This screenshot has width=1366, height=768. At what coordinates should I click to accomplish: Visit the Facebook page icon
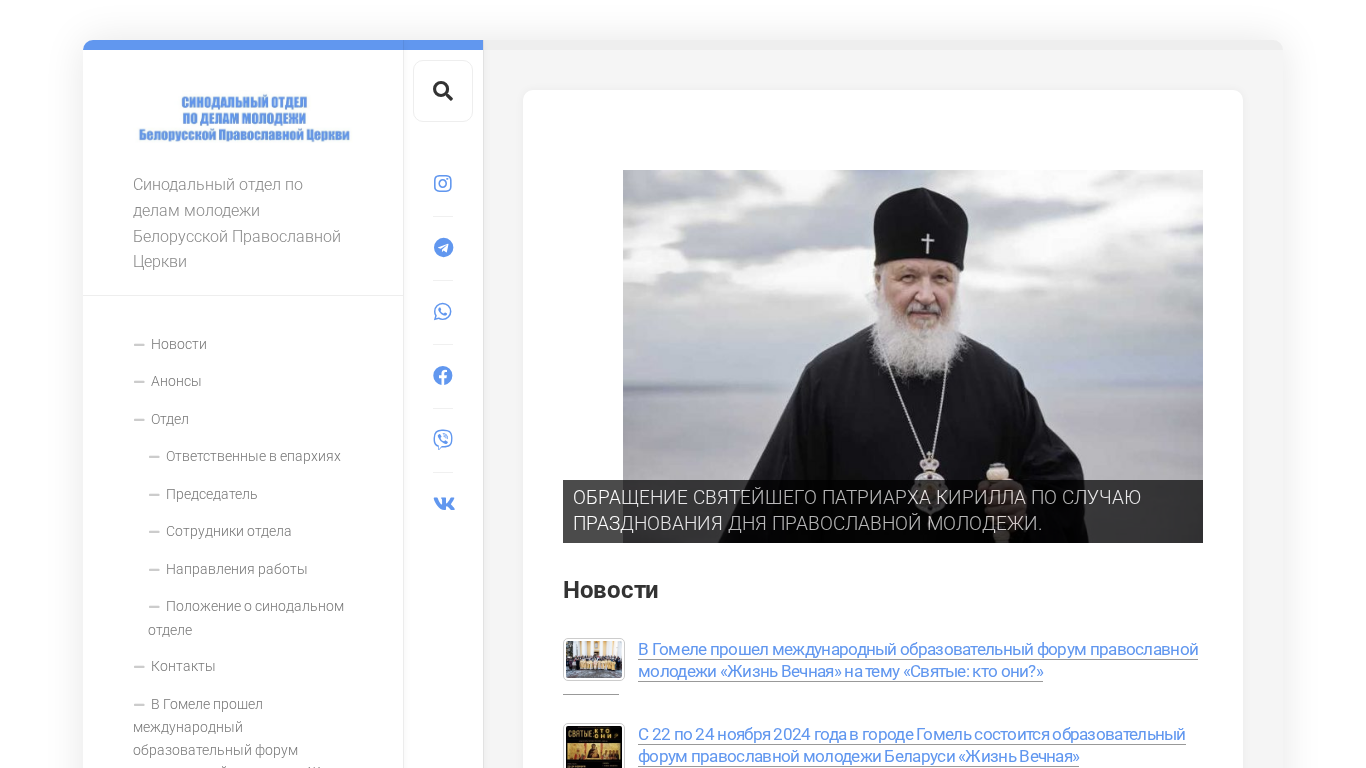click(443, 376)
